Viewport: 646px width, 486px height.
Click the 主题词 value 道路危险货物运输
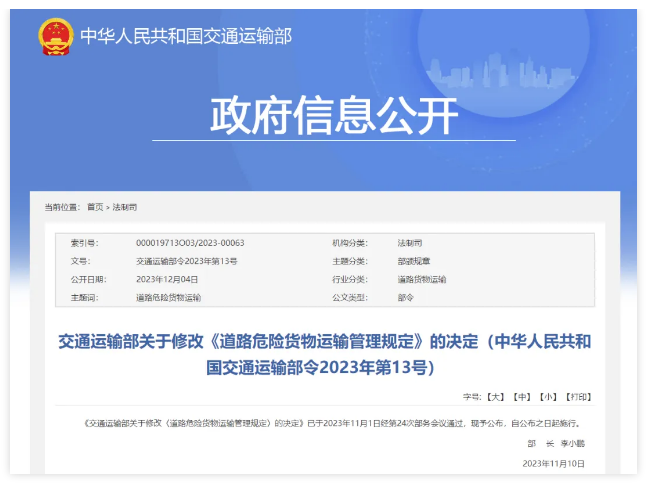168,297
